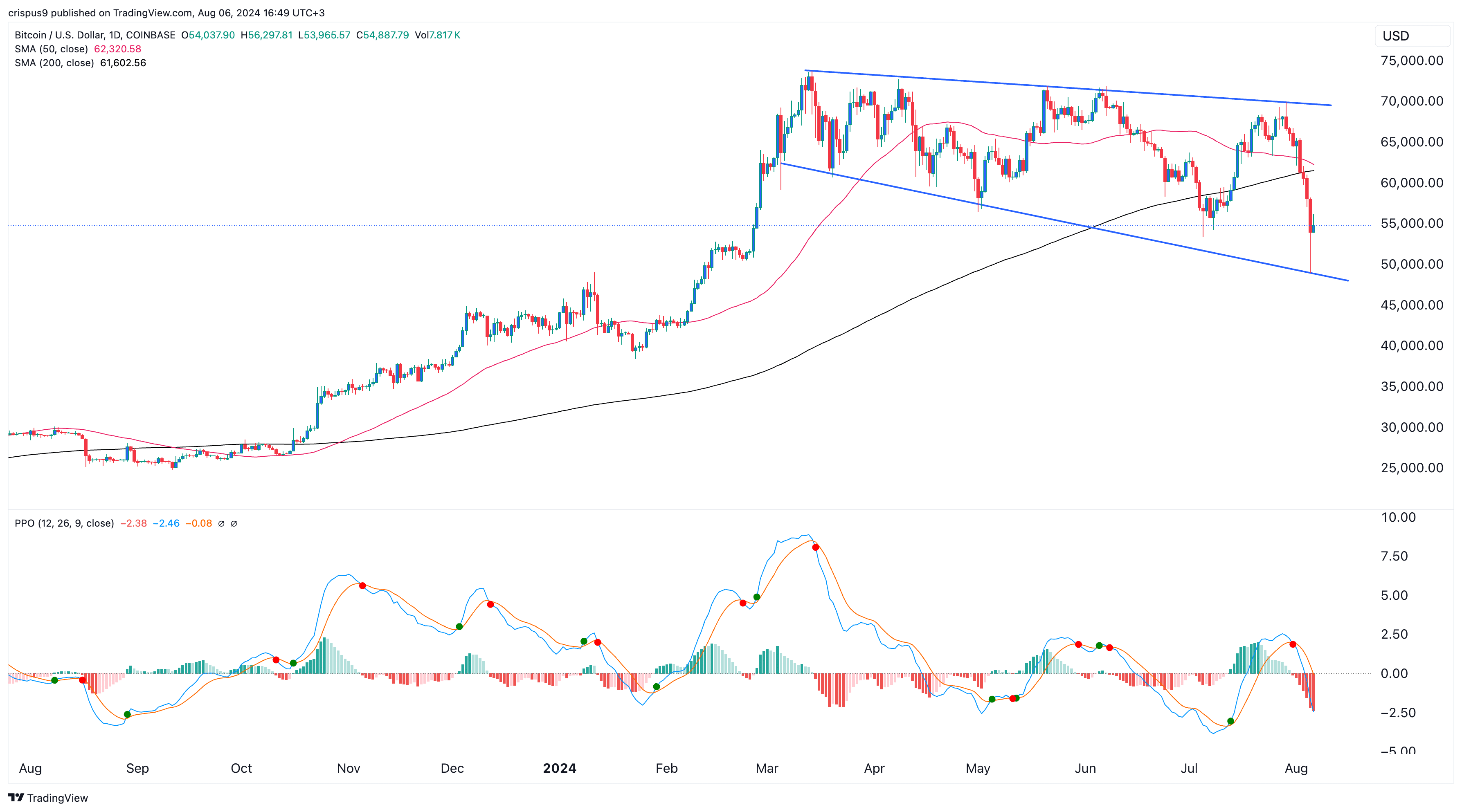Screen dimensions: 1462x812
Task: Click the Bitcoin / U.S. Dollar symbol title
Action: point(95,35)
